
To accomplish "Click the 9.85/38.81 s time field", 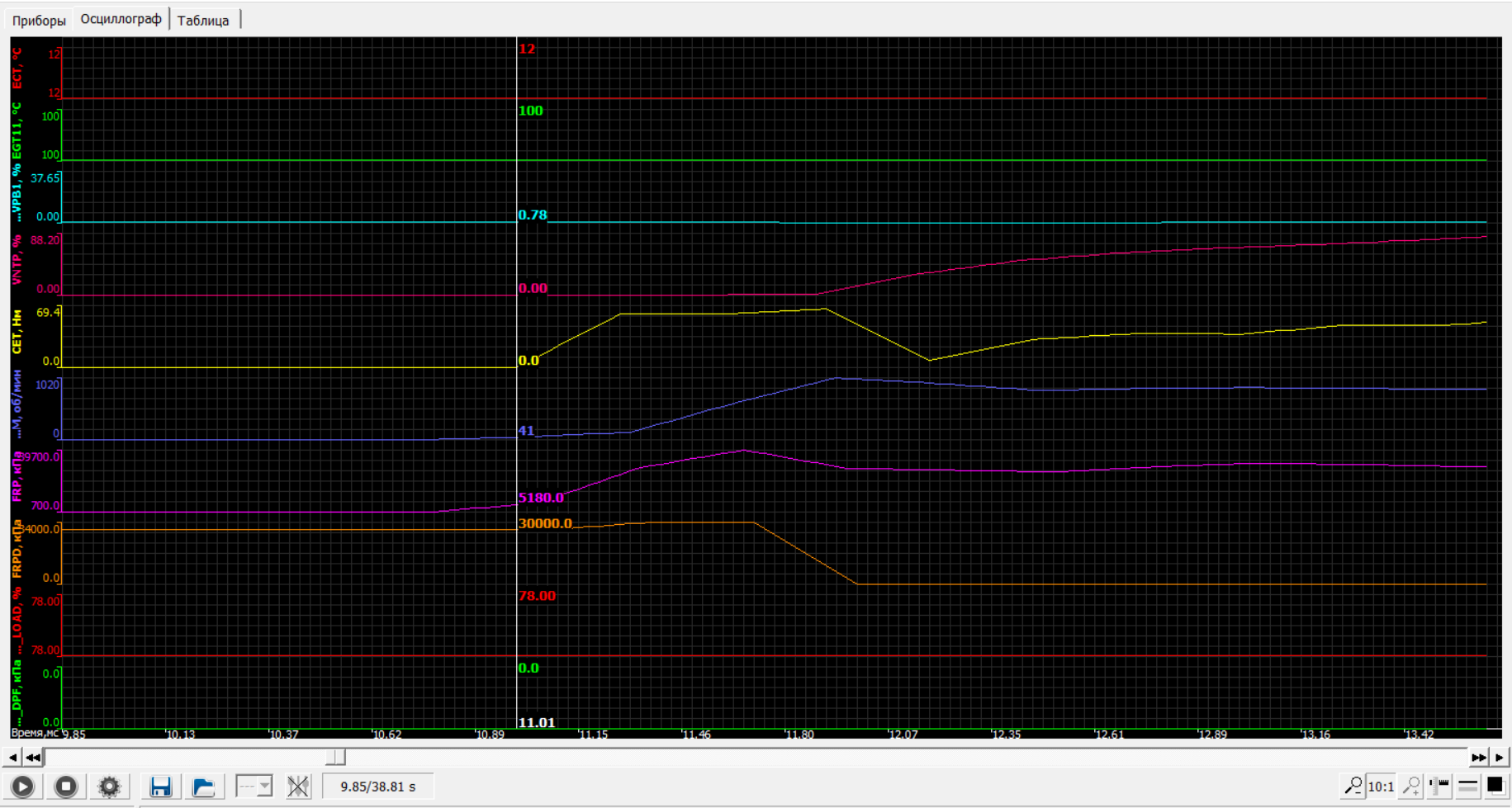I will (x=378, y=787).
